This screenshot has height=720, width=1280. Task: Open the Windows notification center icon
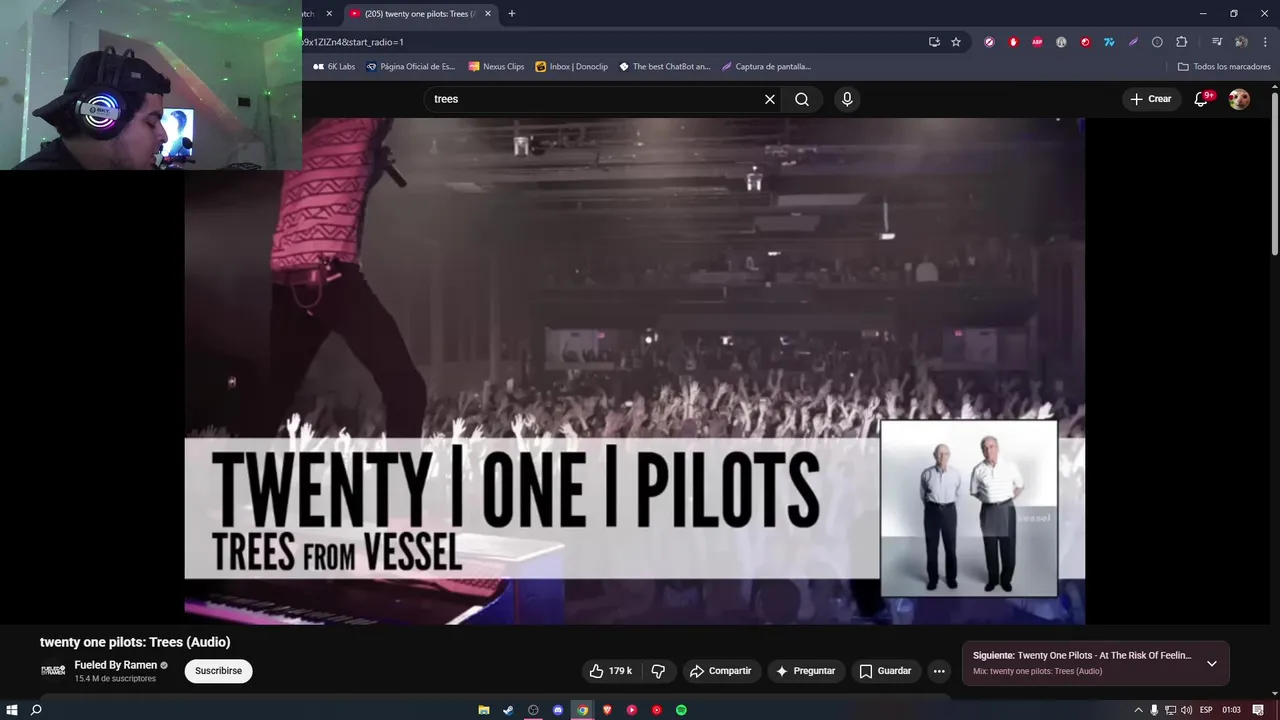[1258, 710]
